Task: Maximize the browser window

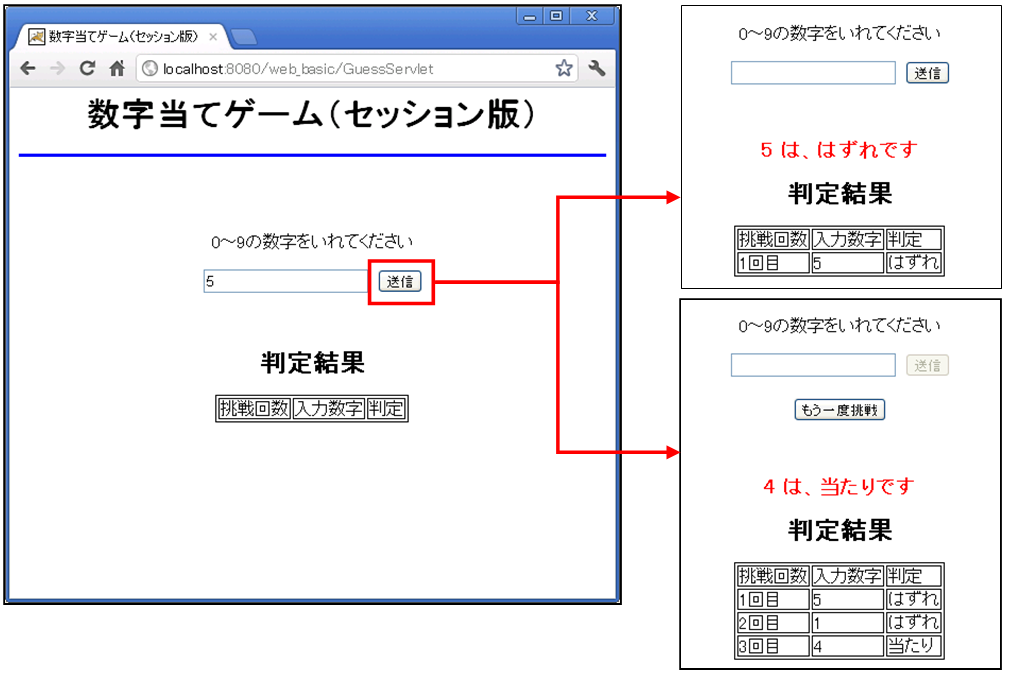Action: click(x=556, y=16)
